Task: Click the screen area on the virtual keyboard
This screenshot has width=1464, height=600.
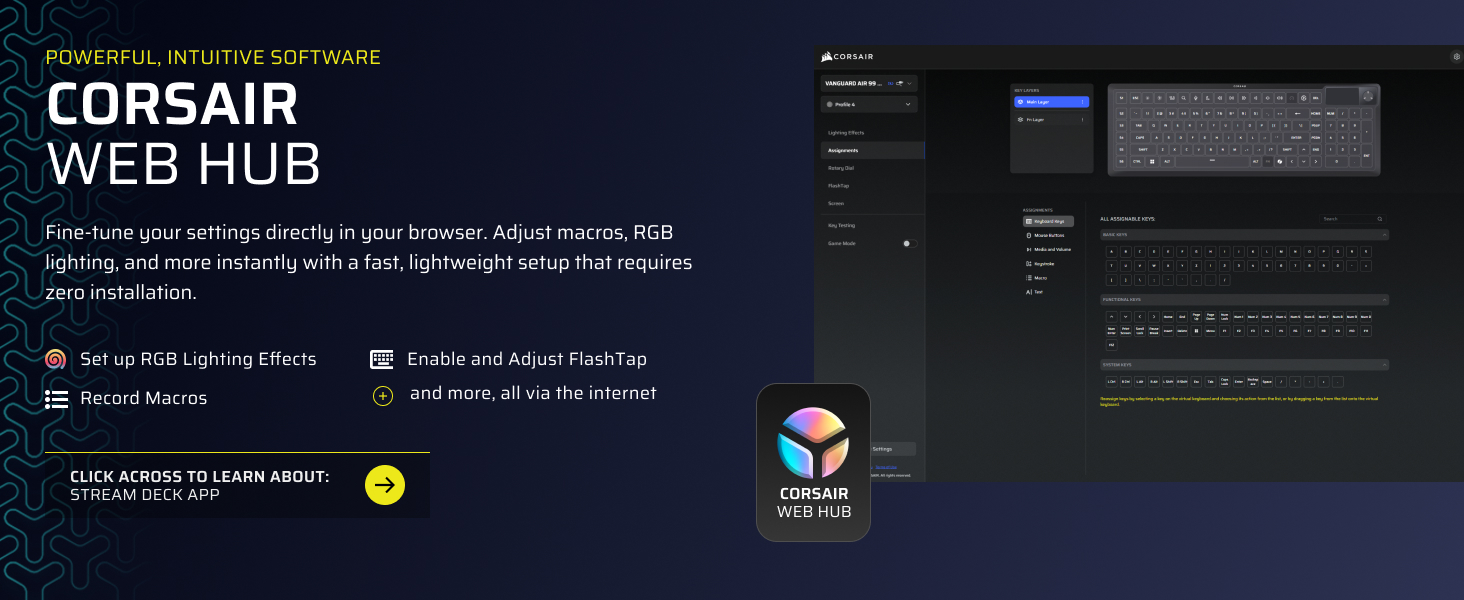Action: (1342, 96)
